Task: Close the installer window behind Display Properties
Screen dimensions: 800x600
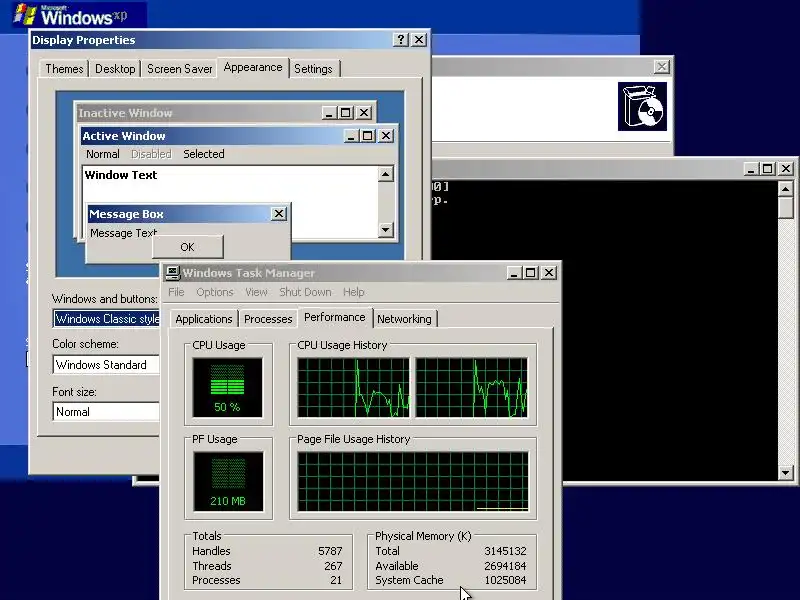Action: pos(662,67)
